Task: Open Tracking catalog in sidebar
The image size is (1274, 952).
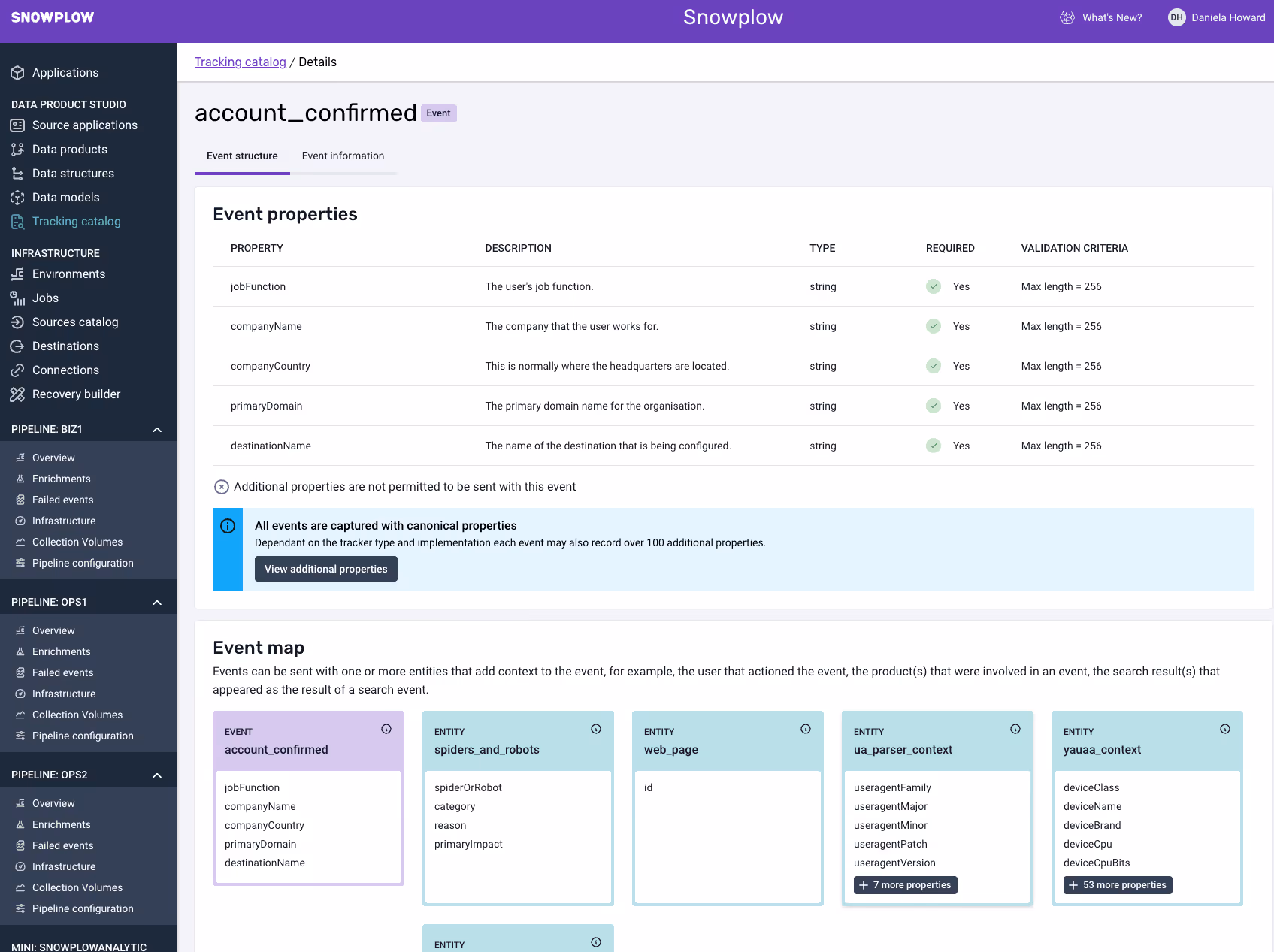Action: click(x=77, y=222)
